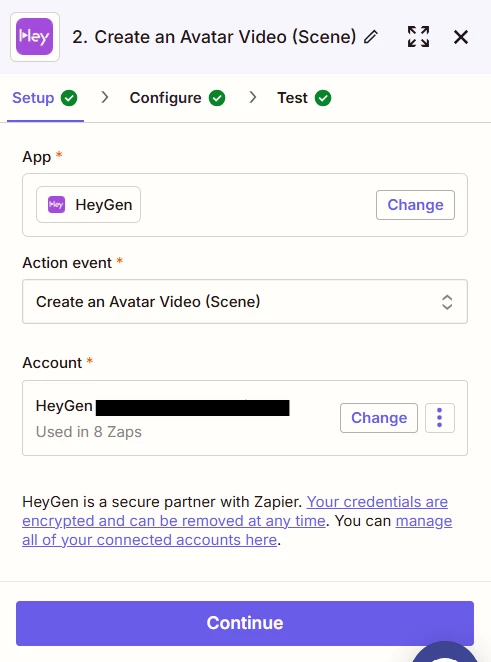Click the chevron between Setup and Configure
Screen dimensions: 491x662
coord(105,98)
